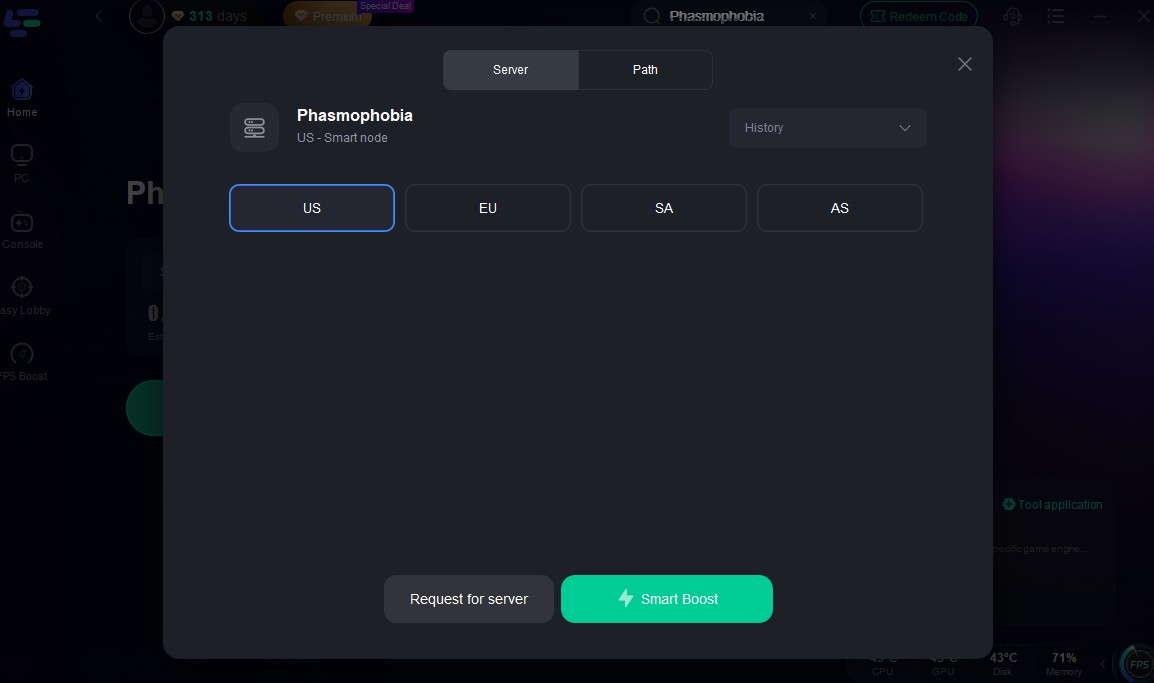
Task: Click Request for server button
Action: click(469, 599)
